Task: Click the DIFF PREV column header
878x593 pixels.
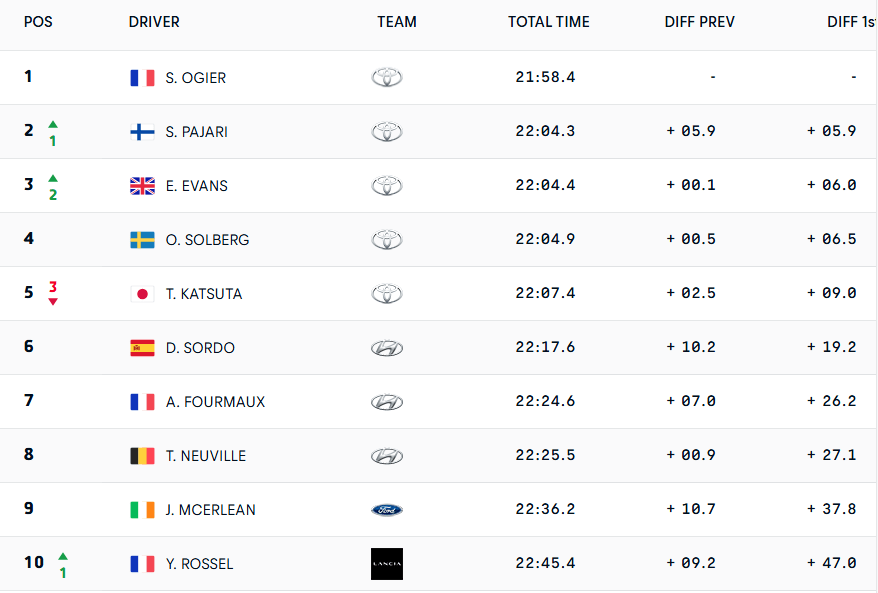Action: point(699,22)
